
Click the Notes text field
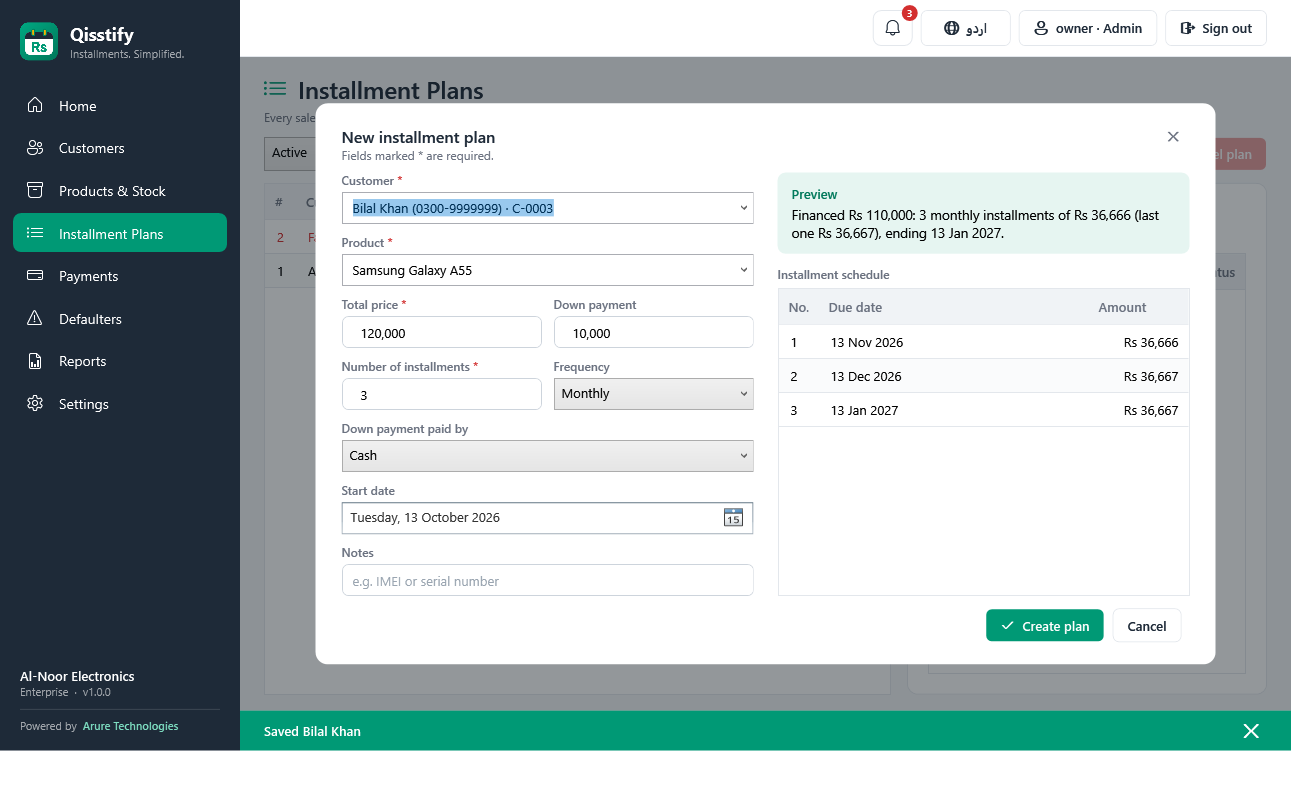(547, 580)
